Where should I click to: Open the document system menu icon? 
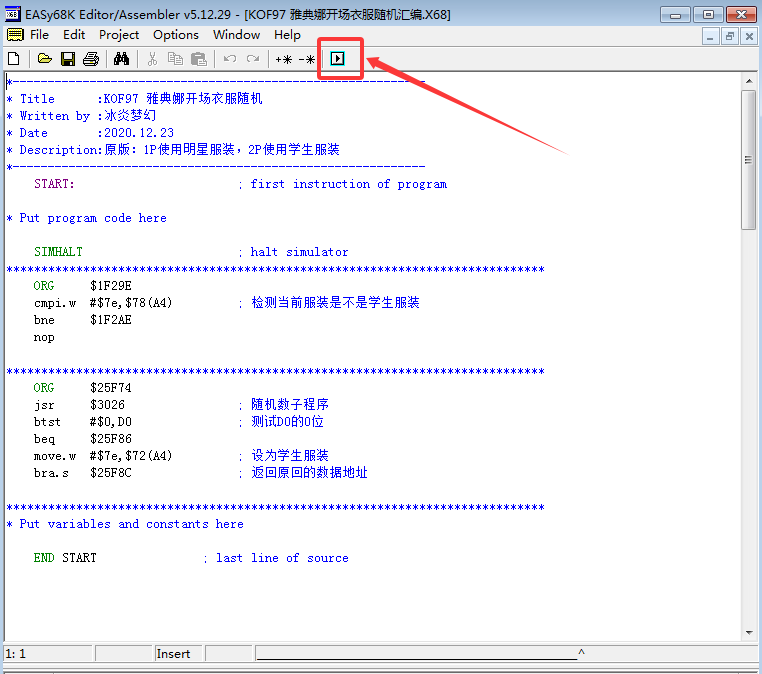[x=15, y=35]
